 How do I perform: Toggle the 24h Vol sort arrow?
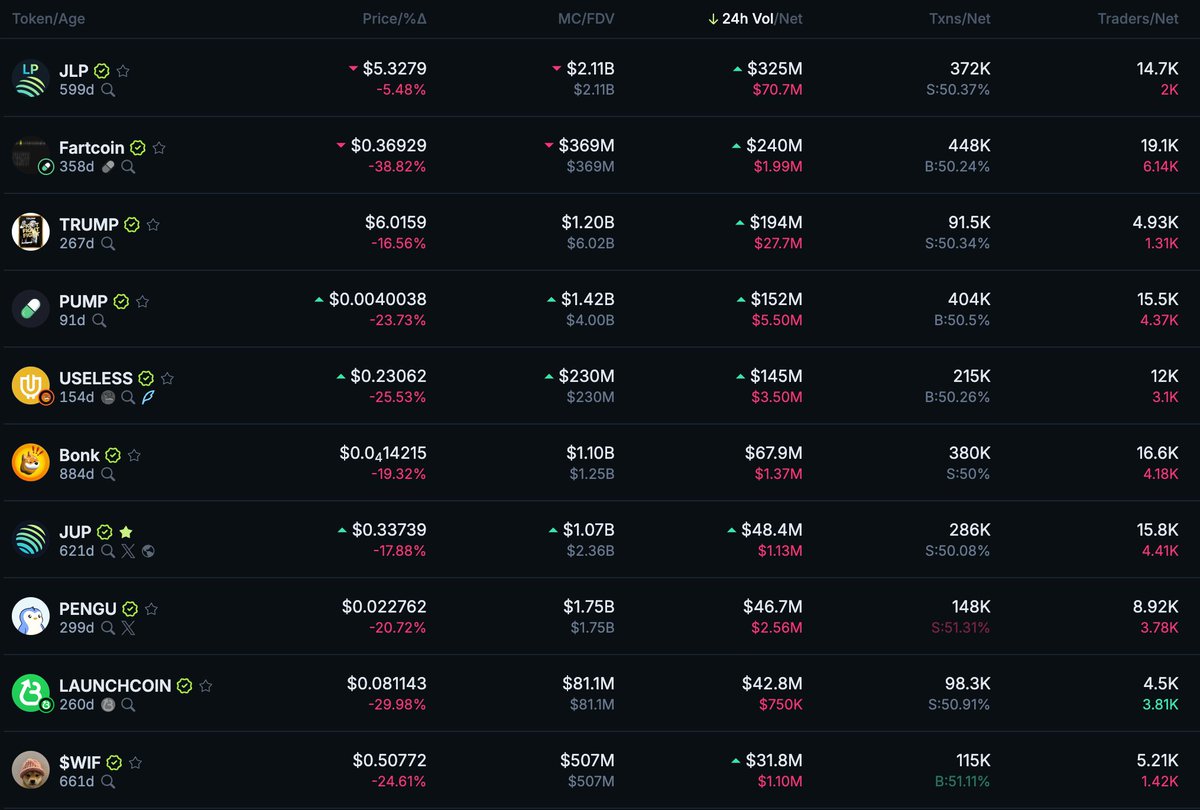(x=713, y=19)
